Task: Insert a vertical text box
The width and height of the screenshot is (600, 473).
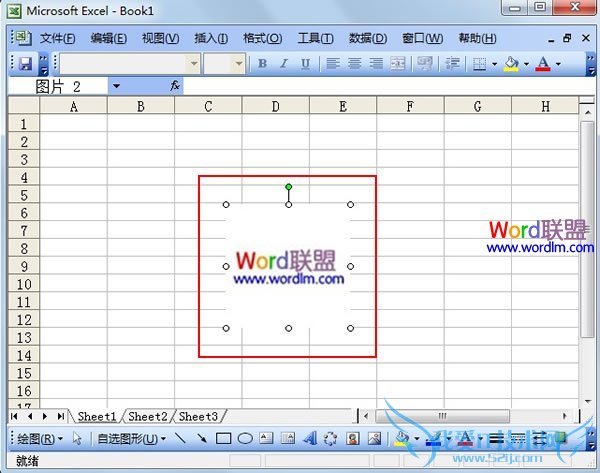Action: [x=288, y=439]
